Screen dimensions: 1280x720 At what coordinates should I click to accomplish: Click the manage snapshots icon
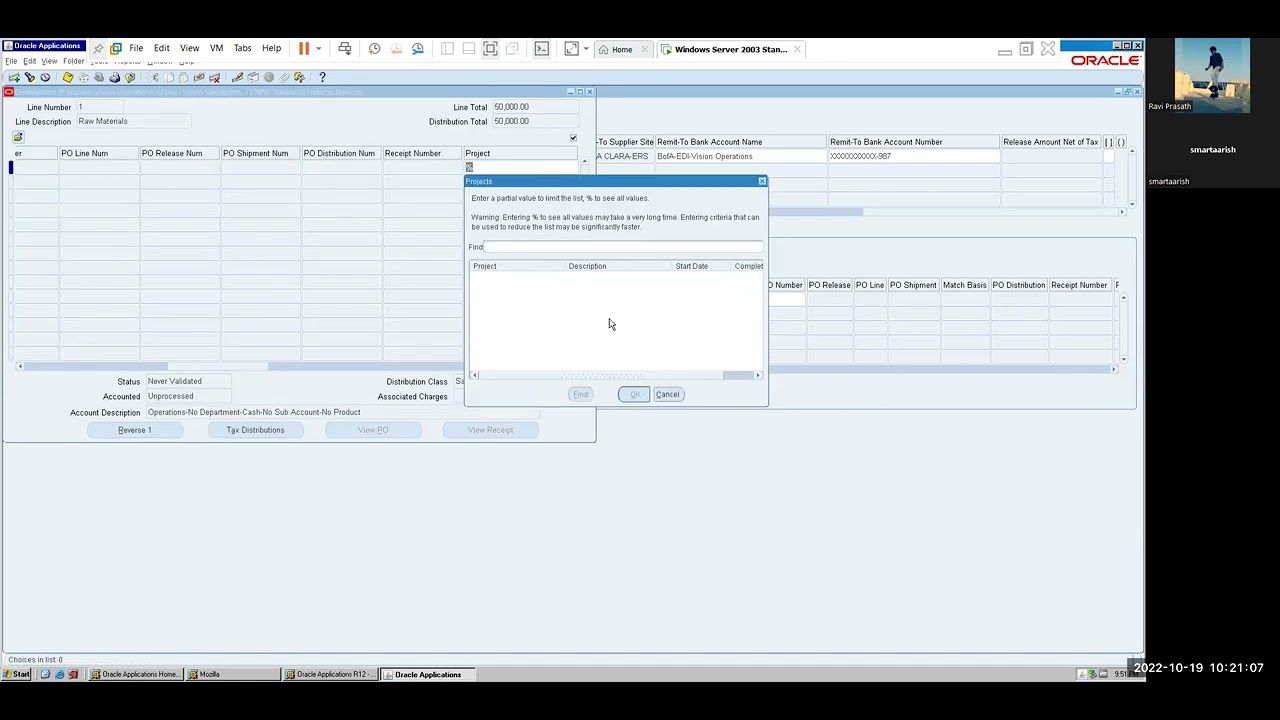pos(418,48)
